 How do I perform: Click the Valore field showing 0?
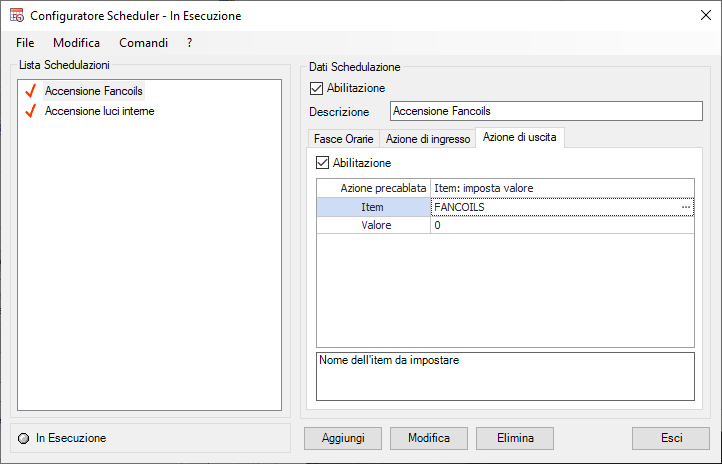point(561,226)
